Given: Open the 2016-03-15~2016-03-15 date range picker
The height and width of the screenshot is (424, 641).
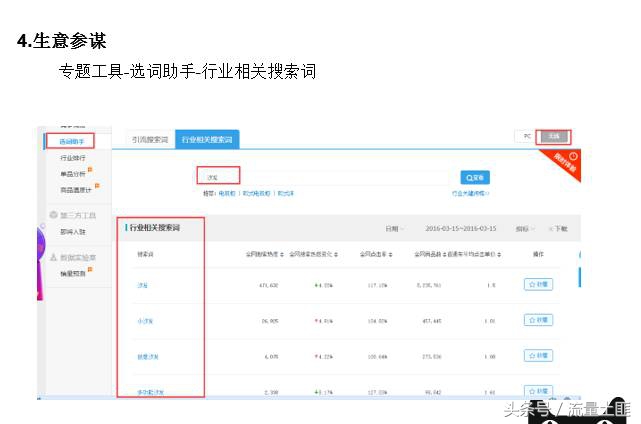Looking at the screenshot, I should tap(461, 229).
